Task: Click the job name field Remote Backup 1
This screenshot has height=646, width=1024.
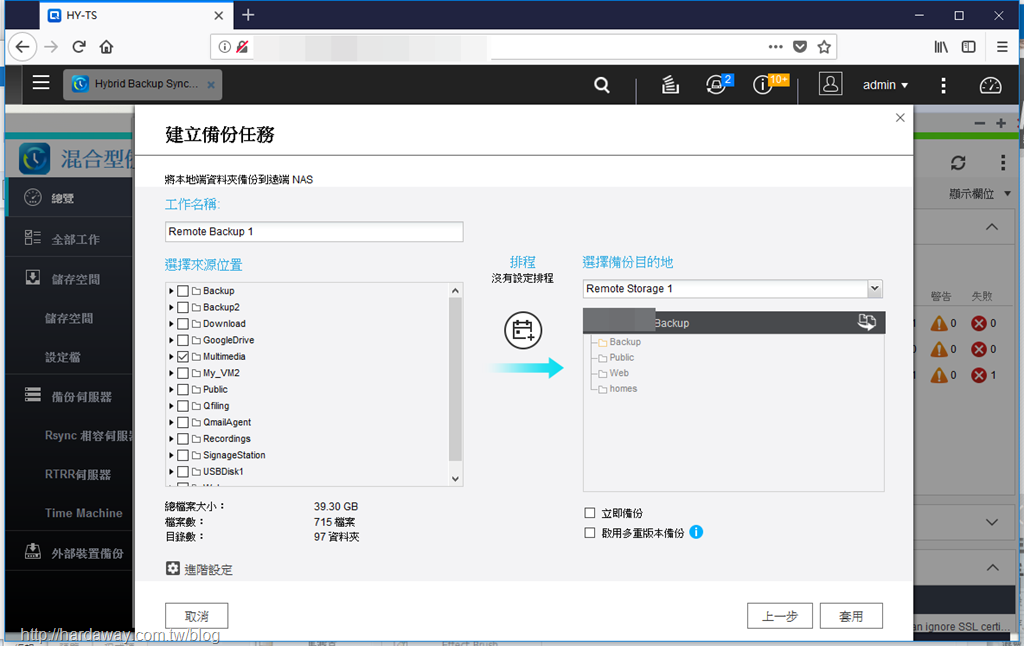Action: [x=314, y=231]
